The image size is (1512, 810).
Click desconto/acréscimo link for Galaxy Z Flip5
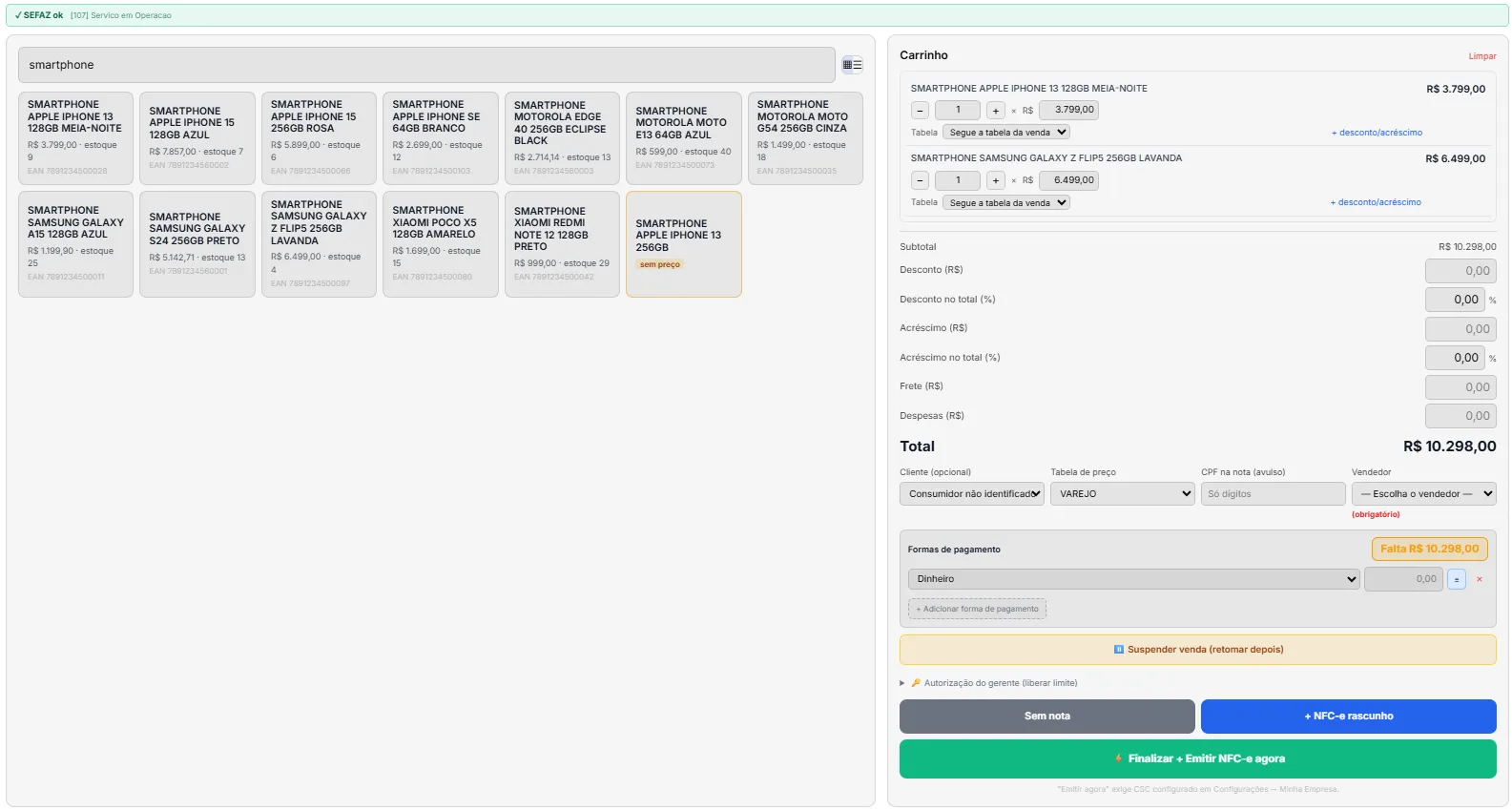coord(1376,202)
